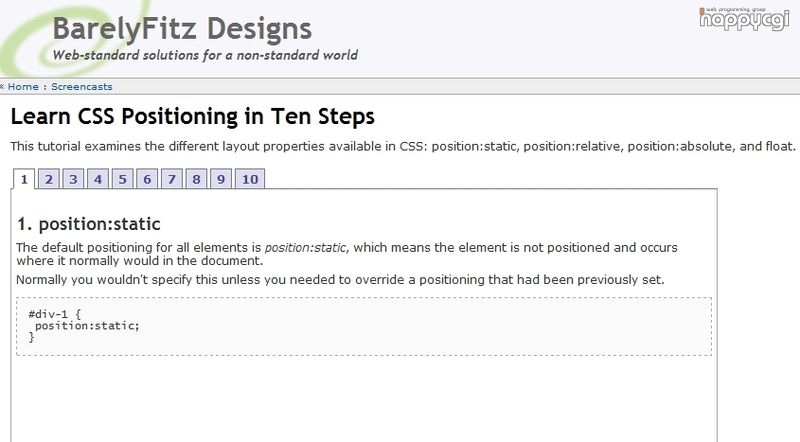800x442 pixels.
Task: Go to step 4 tab
Action: click(98, 179)
